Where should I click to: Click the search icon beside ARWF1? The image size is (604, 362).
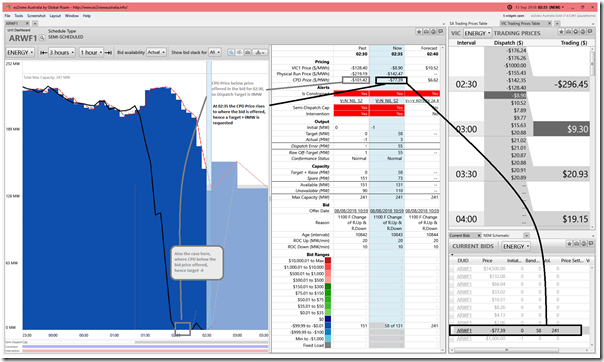pos(42,38)
